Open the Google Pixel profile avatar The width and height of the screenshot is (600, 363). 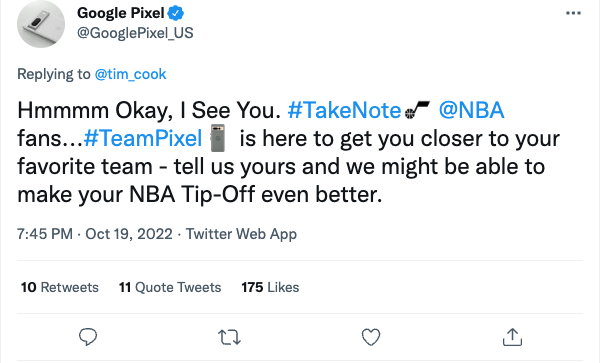point(41,24)
